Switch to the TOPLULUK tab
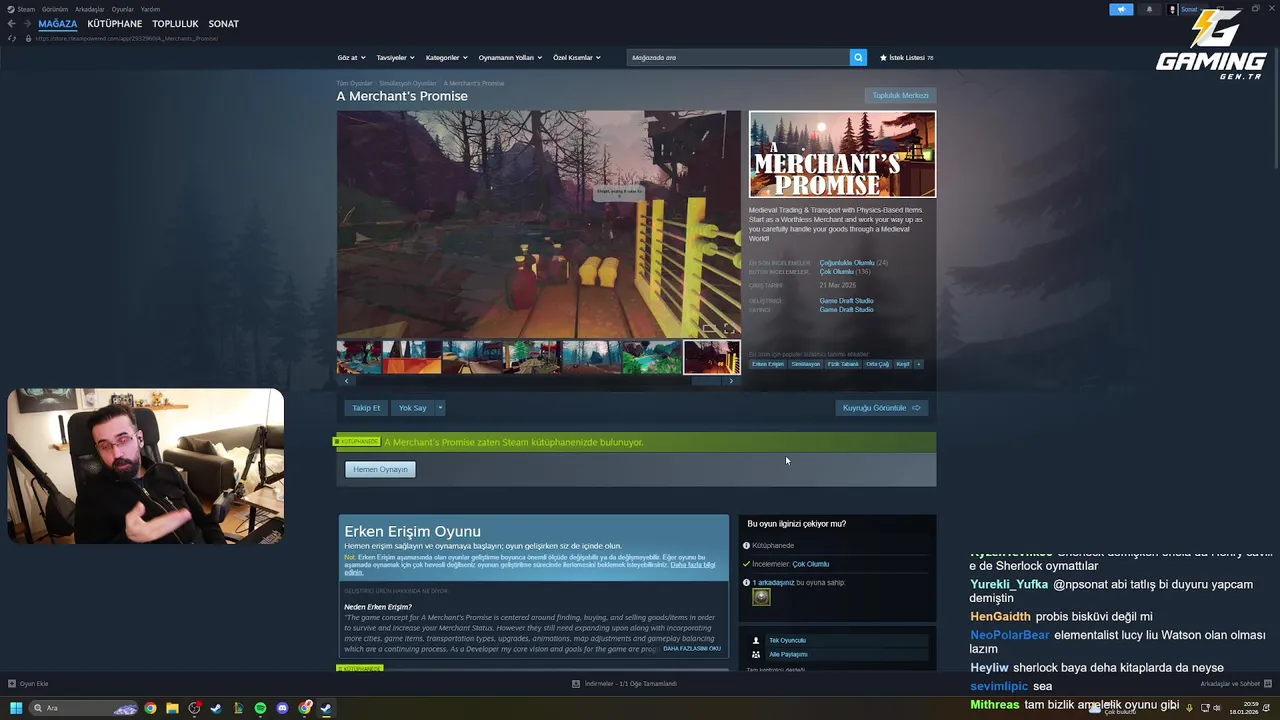This screenshot has width=1280, height=720. coord(175,24)
